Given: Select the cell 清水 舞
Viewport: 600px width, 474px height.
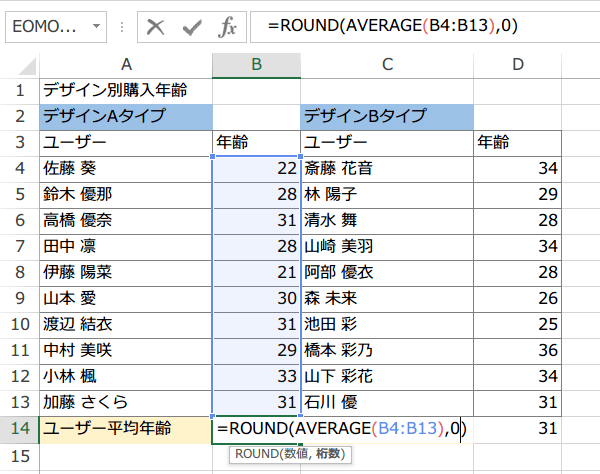Looking at the screenshot, I should 387,221.
